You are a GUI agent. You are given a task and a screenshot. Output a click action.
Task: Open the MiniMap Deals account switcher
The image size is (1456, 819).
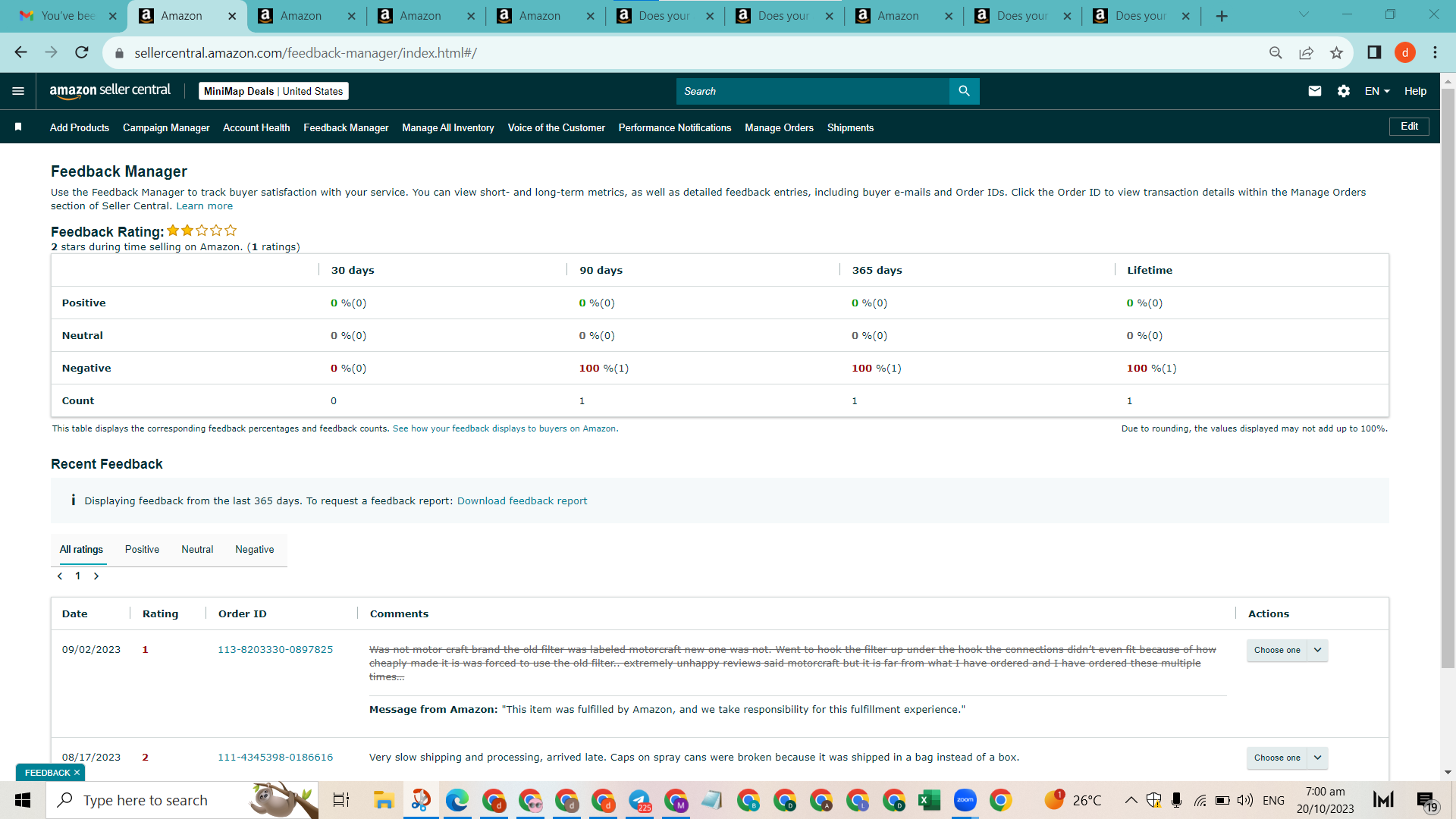[273, 91]
